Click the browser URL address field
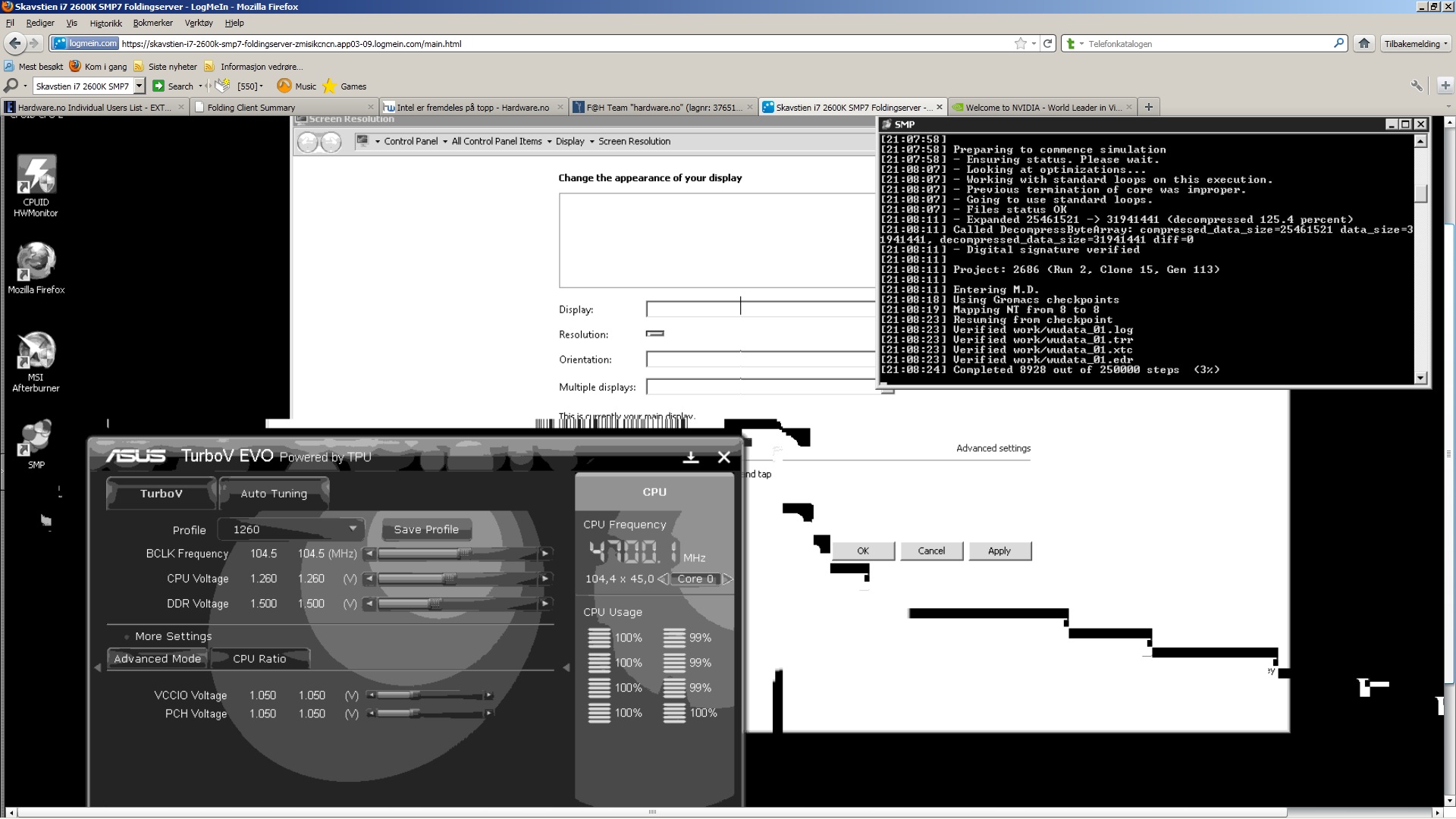Image resolution: width=1456 pixels, height=819 pixels. point(565,43)
